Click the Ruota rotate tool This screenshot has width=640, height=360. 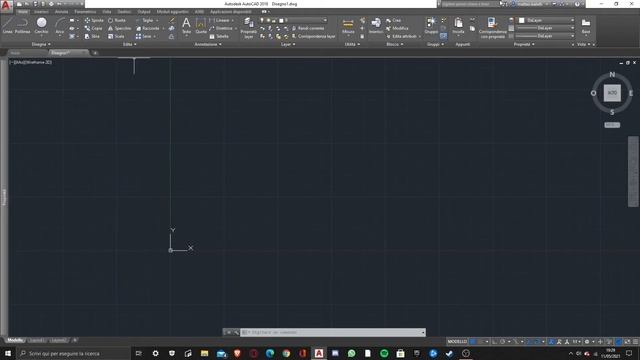(117, 20)
